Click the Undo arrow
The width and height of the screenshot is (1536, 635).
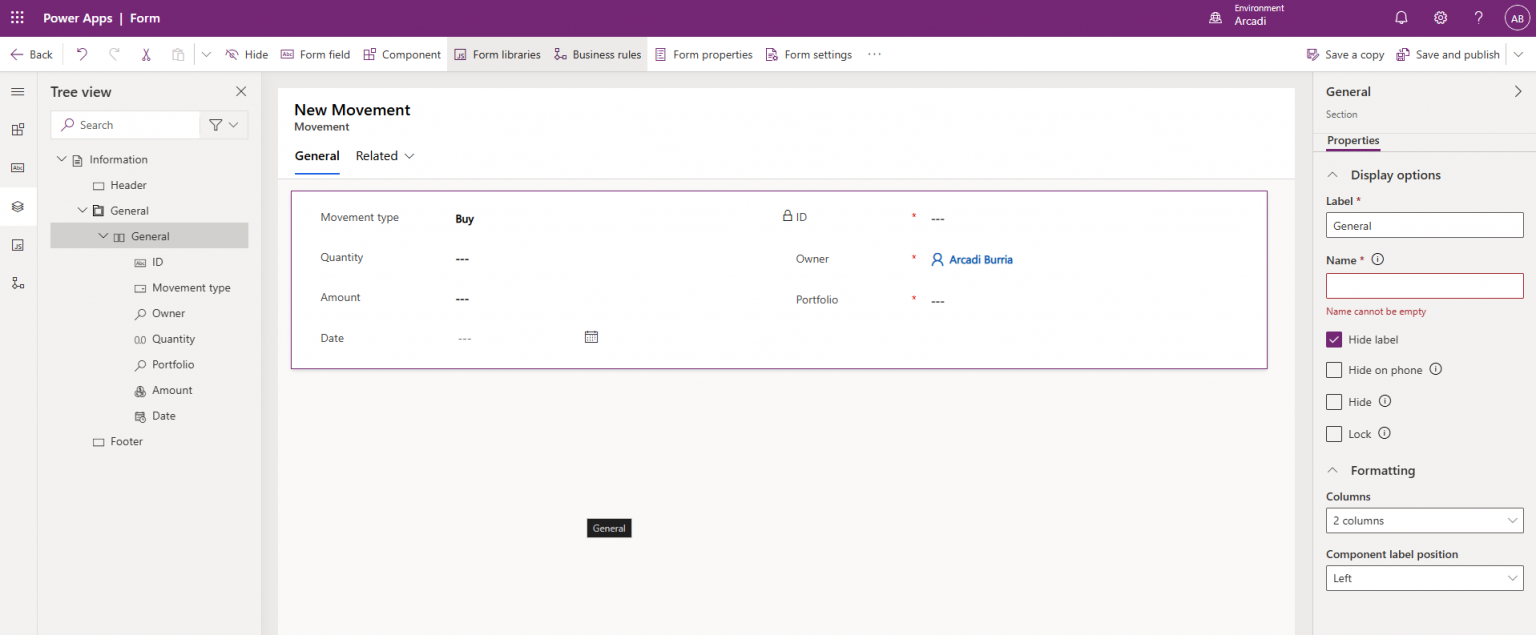tap(82, 54)
